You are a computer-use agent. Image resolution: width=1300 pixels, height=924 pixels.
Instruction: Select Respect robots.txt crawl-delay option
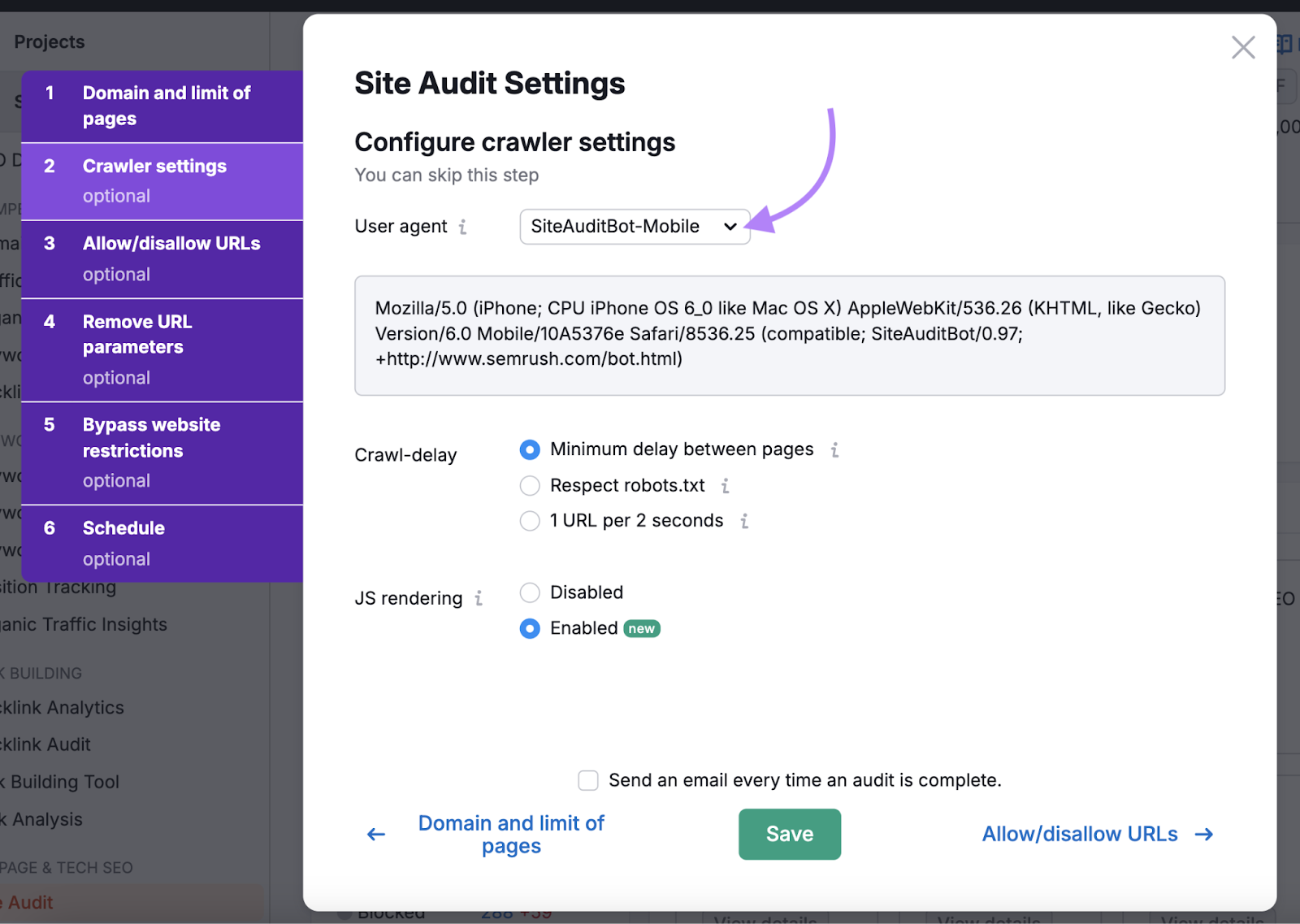click(530, 486)
